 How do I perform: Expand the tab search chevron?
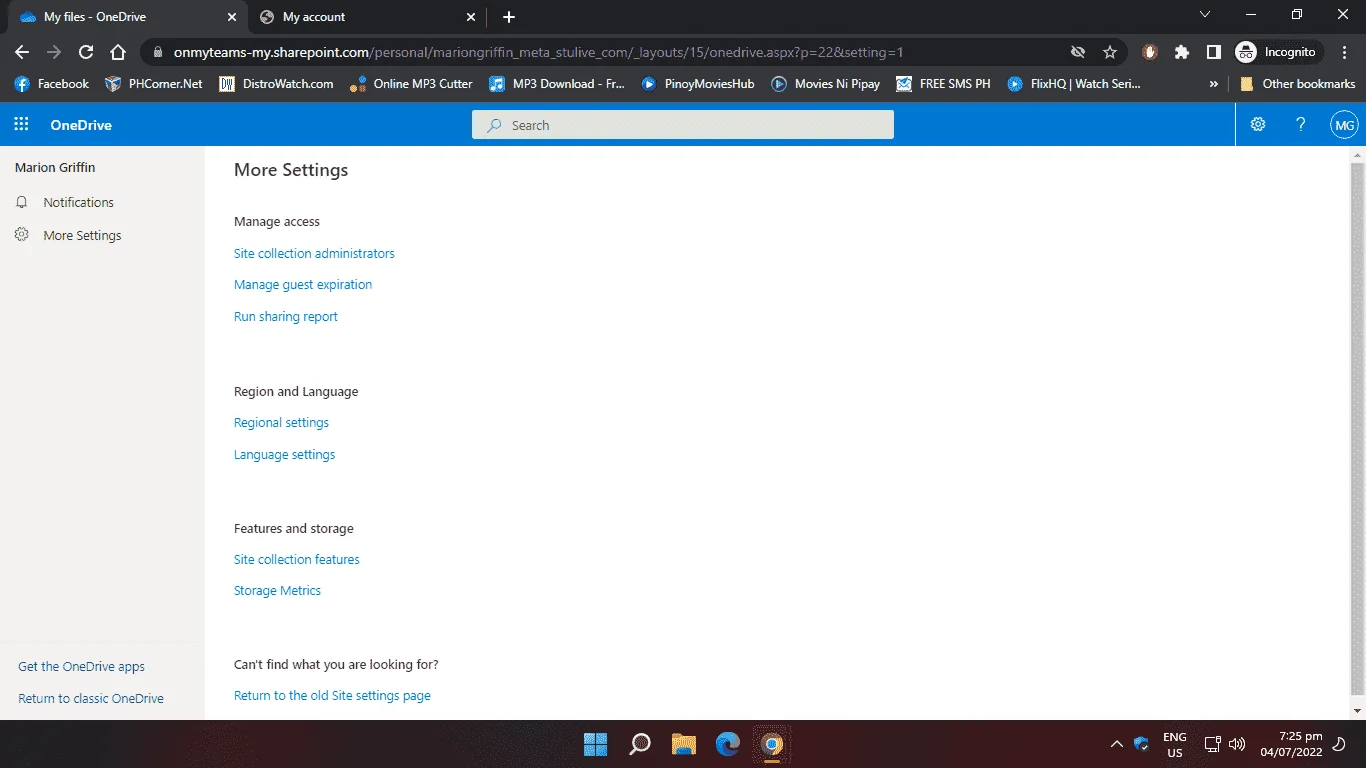[1205, 15]
